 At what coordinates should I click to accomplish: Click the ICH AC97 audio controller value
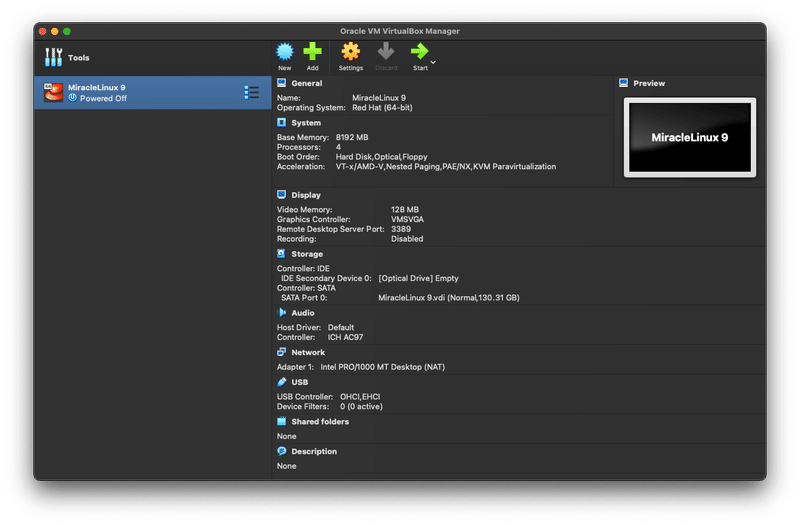[345, 337]
